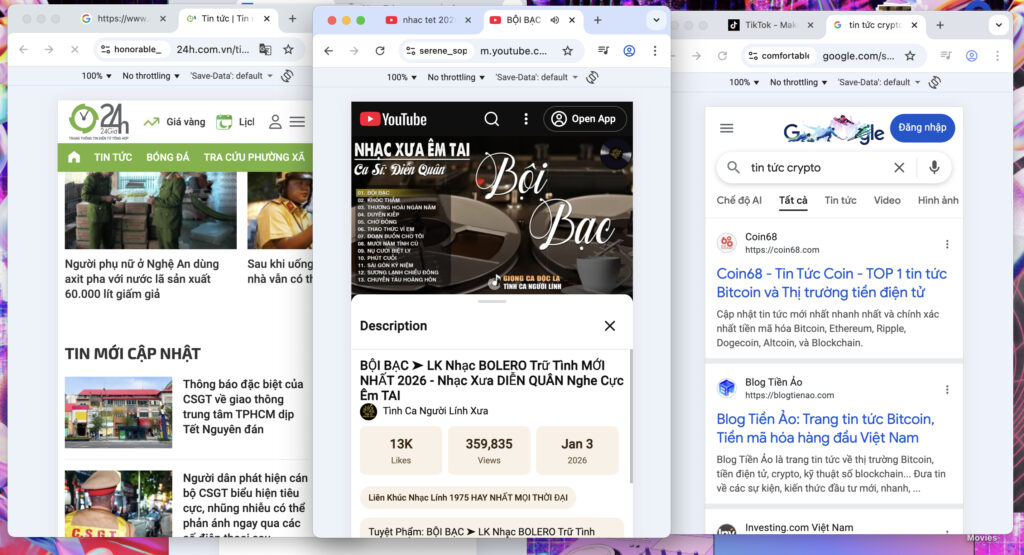Viewport: 1024px width, 555px height.
Task: Open the Google hamburger menu
Action: click(727, 128)
